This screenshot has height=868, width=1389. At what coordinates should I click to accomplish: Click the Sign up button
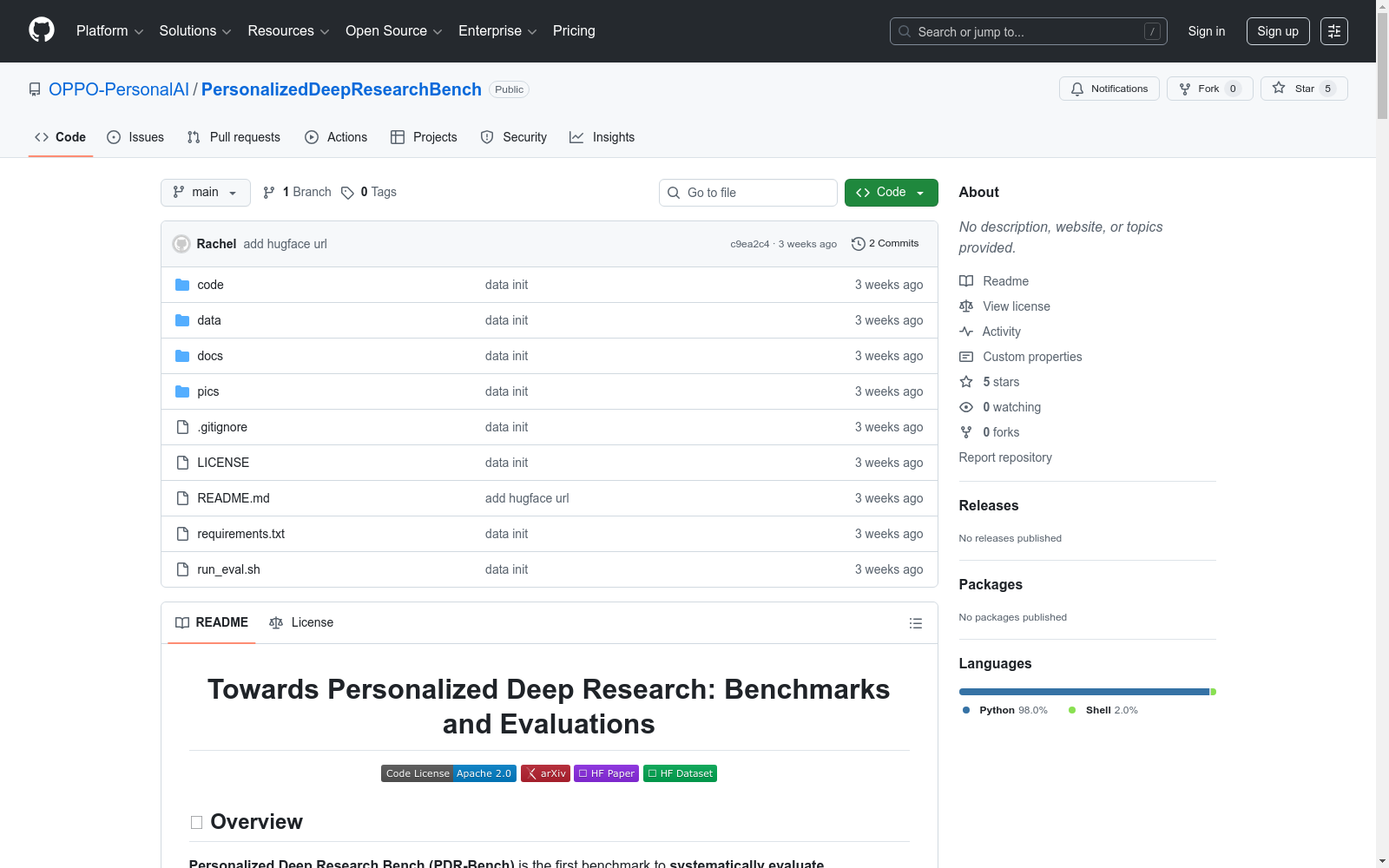(1278, 31)
